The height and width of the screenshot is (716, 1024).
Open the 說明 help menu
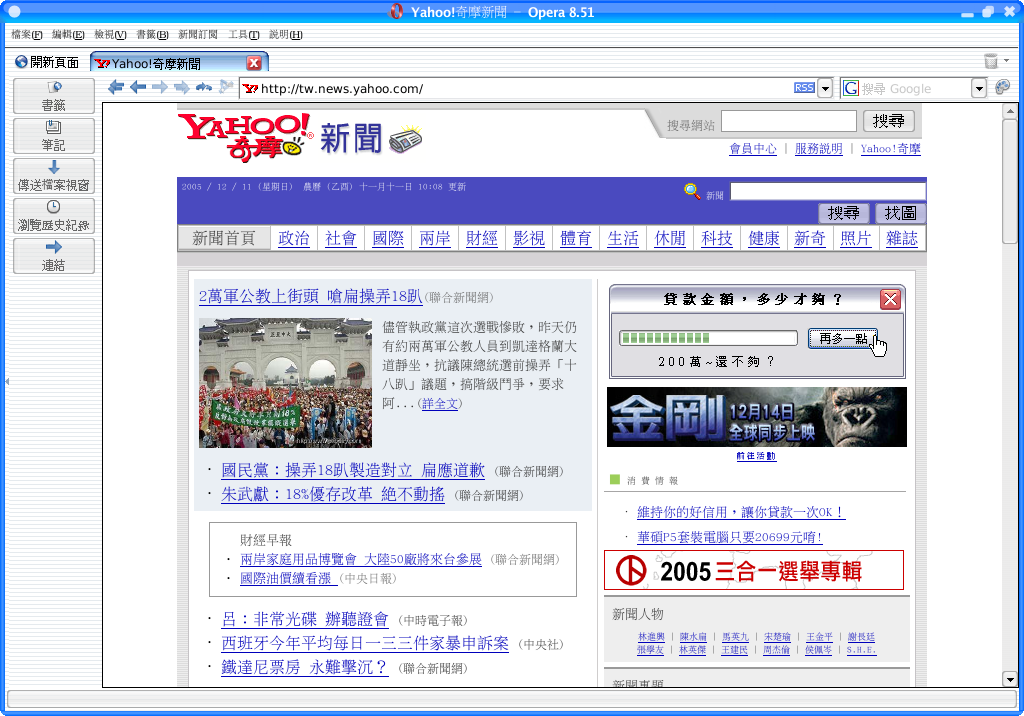[285, 35]
